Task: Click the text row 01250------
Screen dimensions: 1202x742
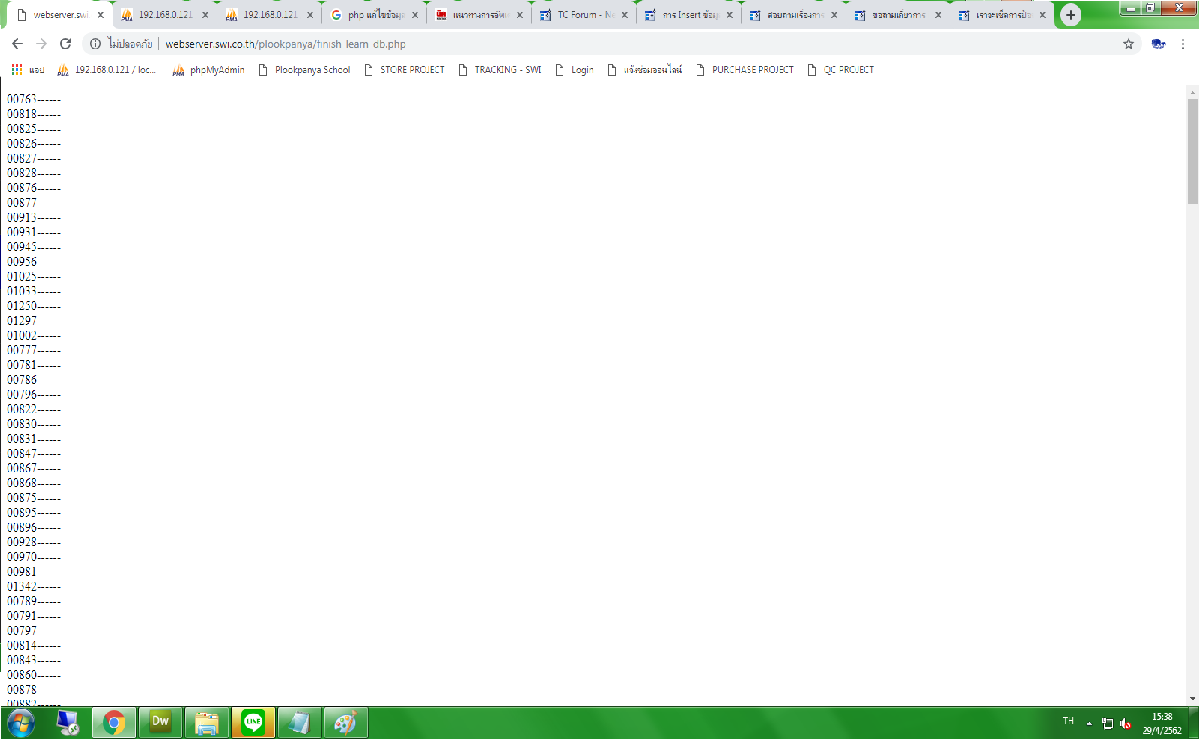Action: coord(34,306)
